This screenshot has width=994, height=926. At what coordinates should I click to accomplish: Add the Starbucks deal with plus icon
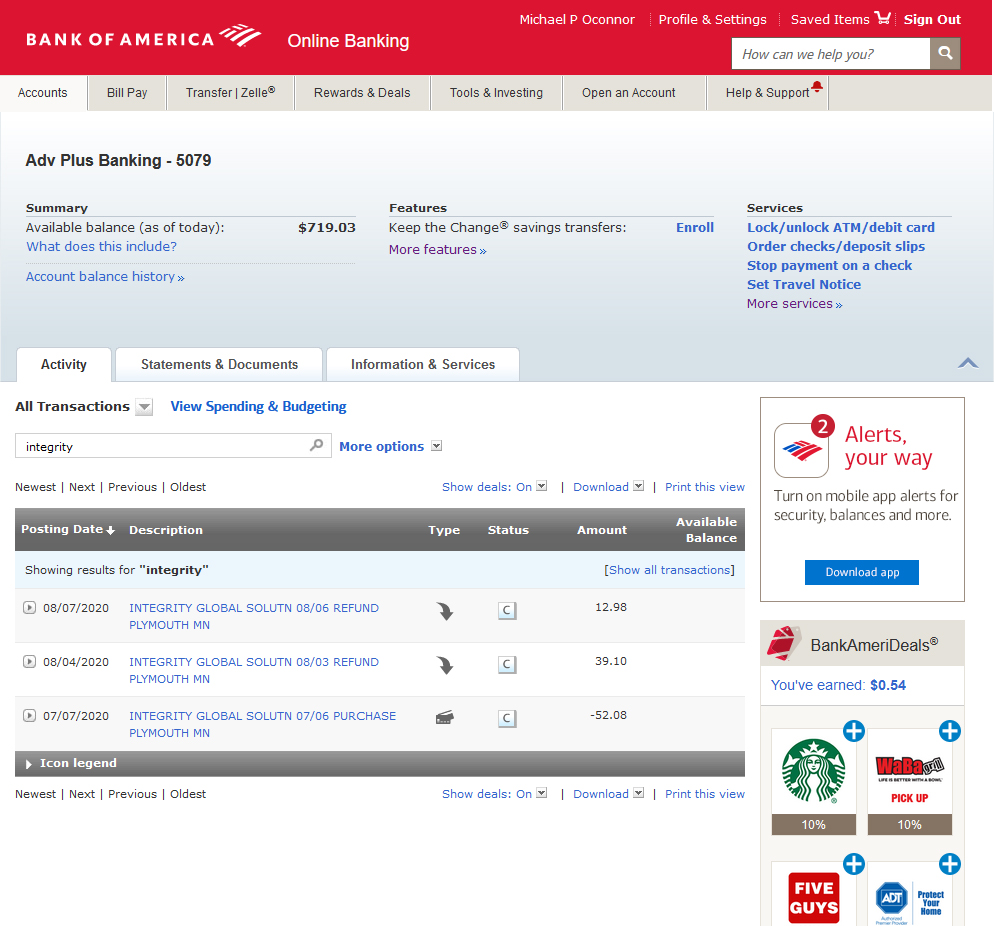coord(853,731)
